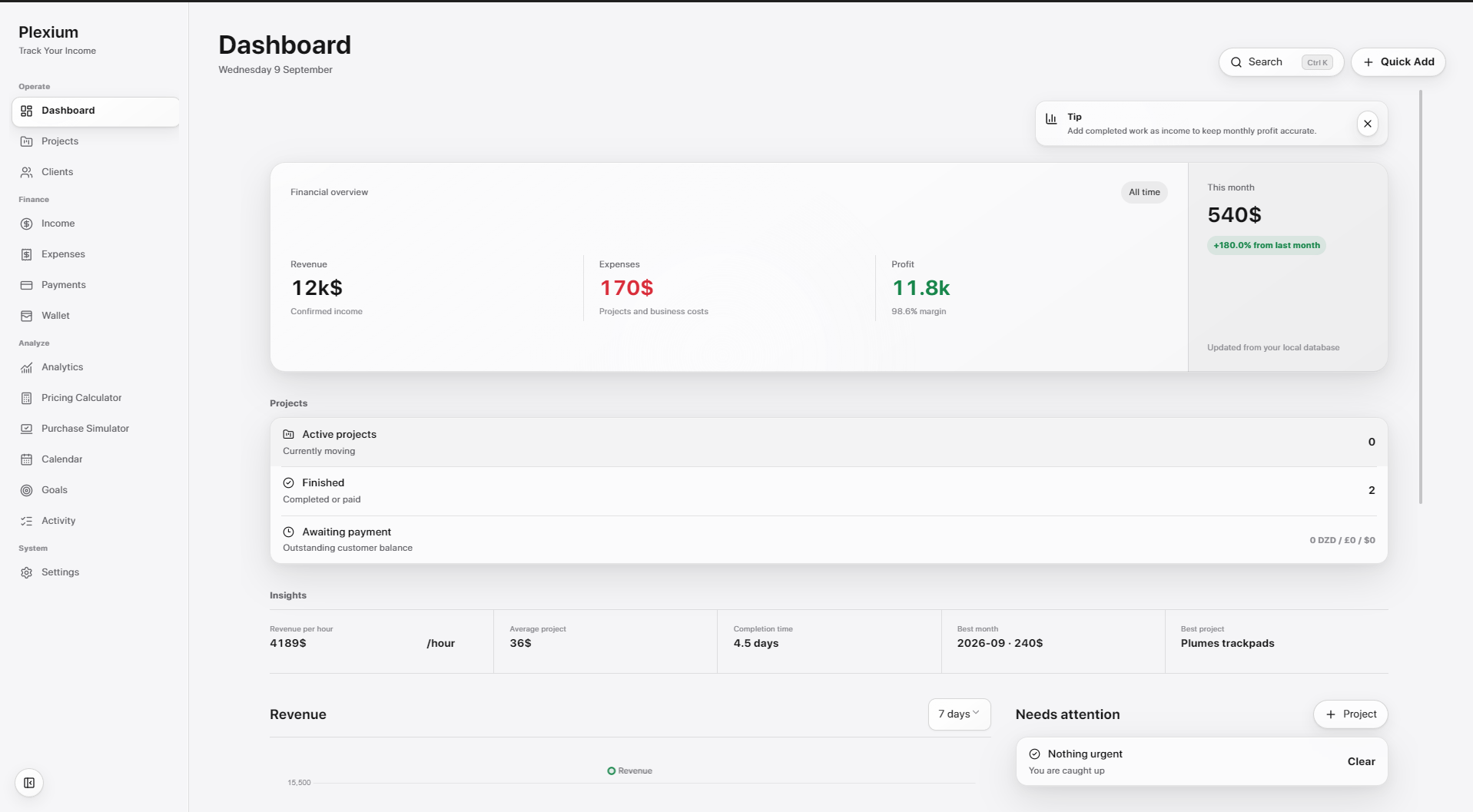Open the Finished projects row
1473x812 pixels.
pos(828,491)
